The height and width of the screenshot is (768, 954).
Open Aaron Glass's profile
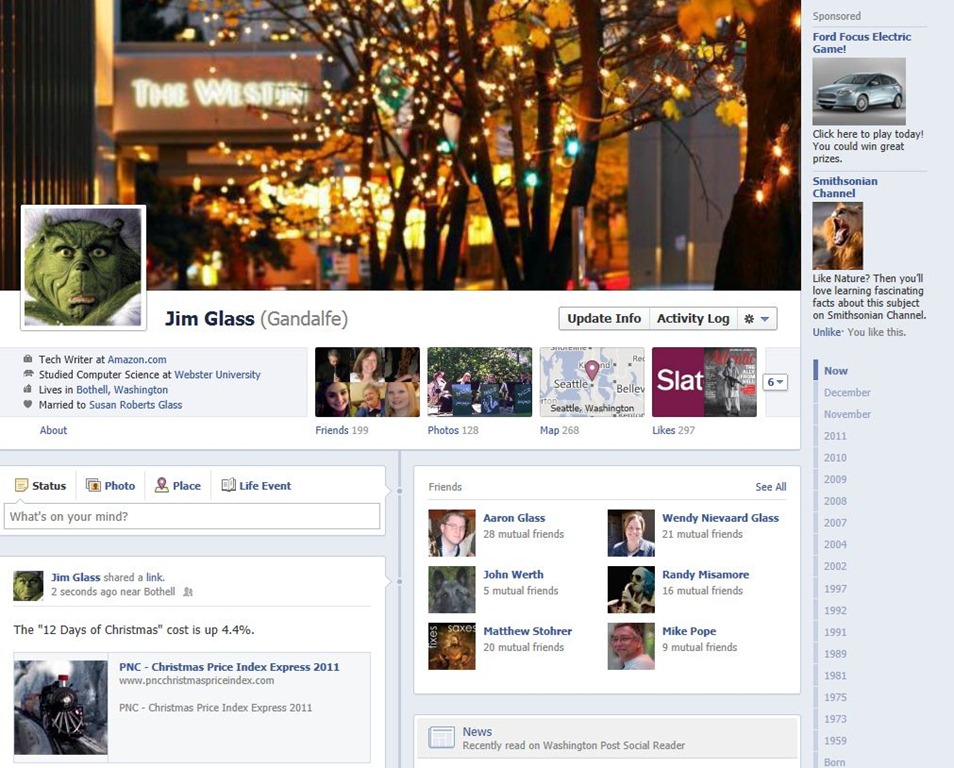[514, 518]
